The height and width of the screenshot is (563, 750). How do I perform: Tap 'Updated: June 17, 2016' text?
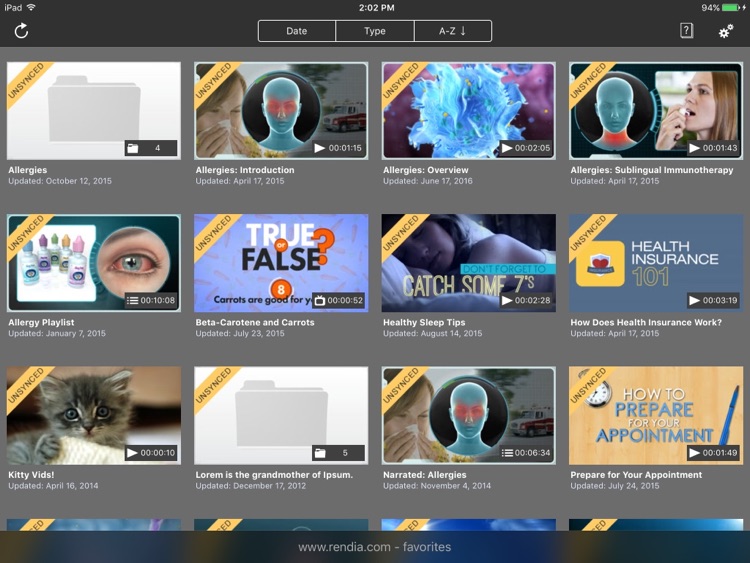(428, 181)
